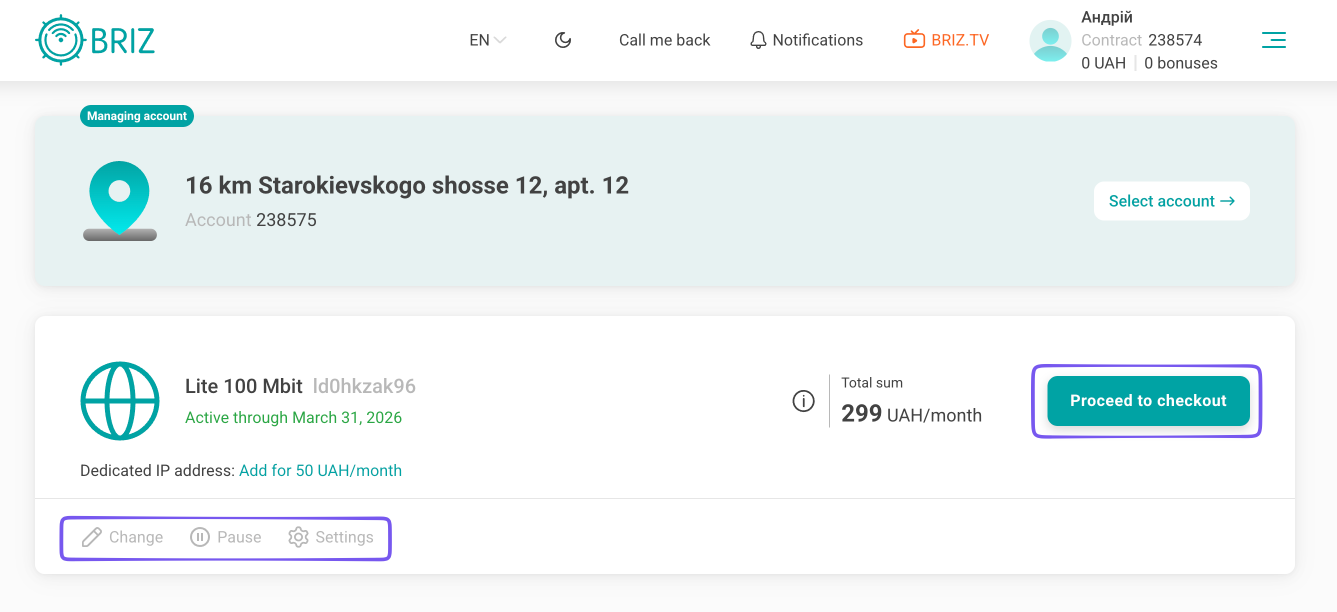Click the Managing account badge
The width and height of the screenshot is (1337, 612).
137,116
